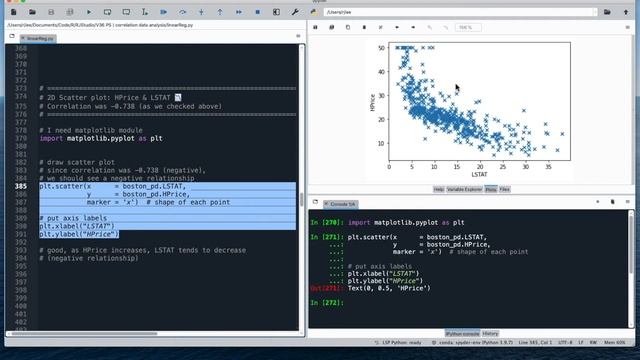Start debugging the file

point(164,12)
